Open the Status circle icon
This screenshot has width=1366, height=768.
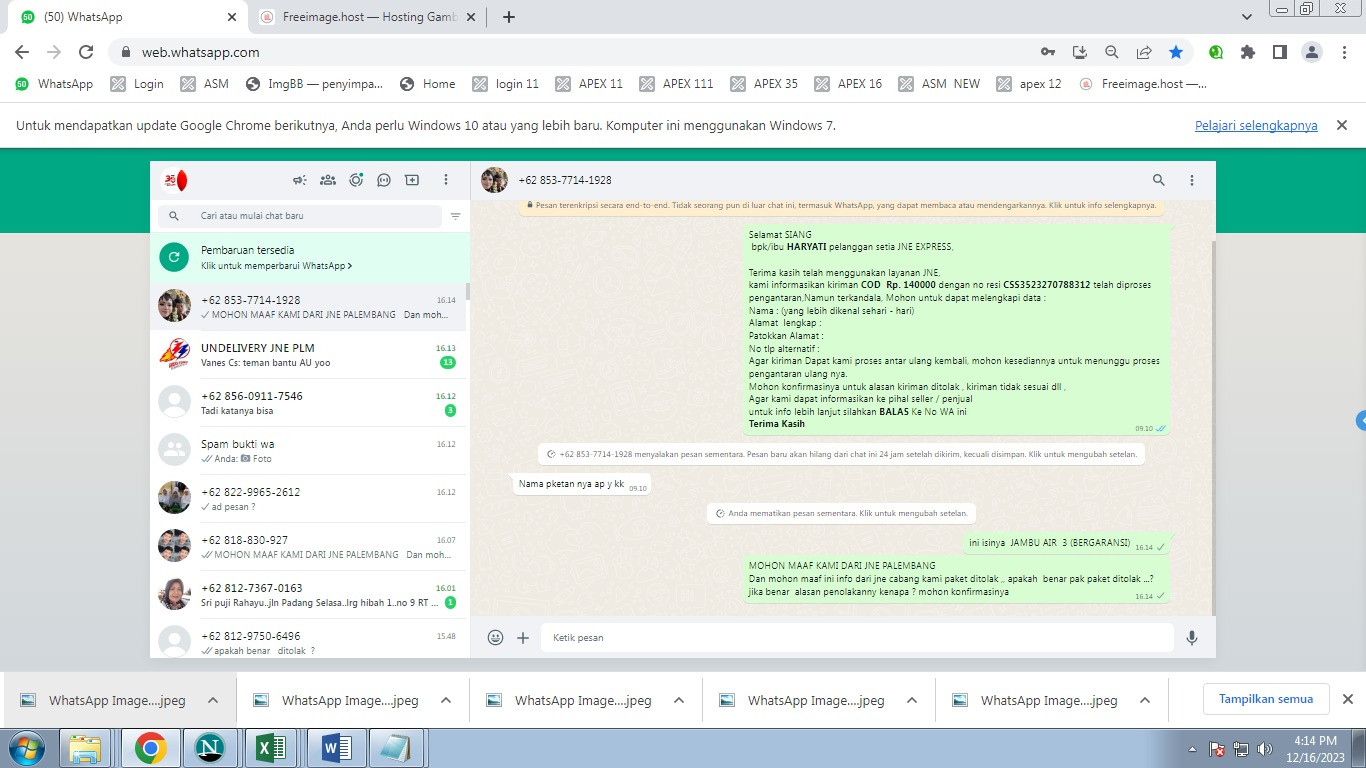[356, 180]
